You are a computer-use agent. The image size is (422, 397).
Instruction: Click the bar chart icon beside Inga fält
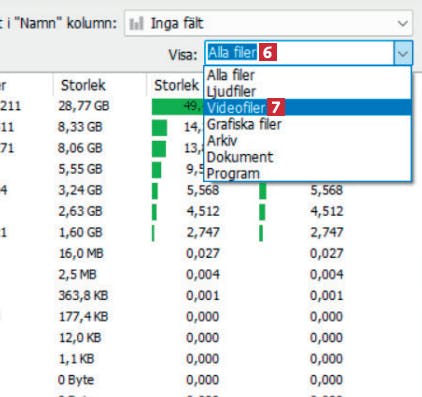point(136,24)
